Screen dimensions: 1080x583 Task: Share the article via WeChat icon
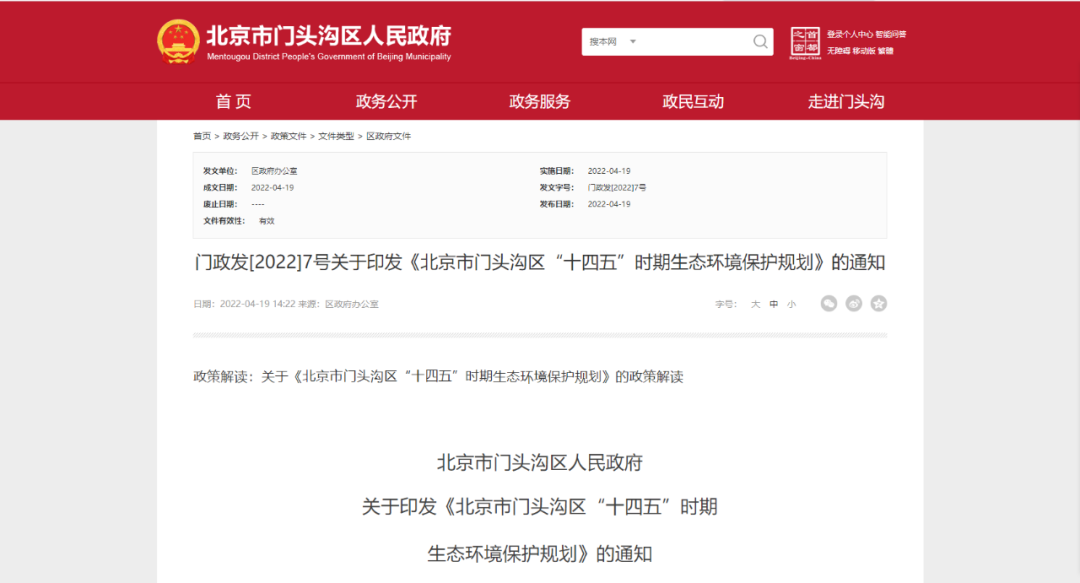(x=828, y=303)
